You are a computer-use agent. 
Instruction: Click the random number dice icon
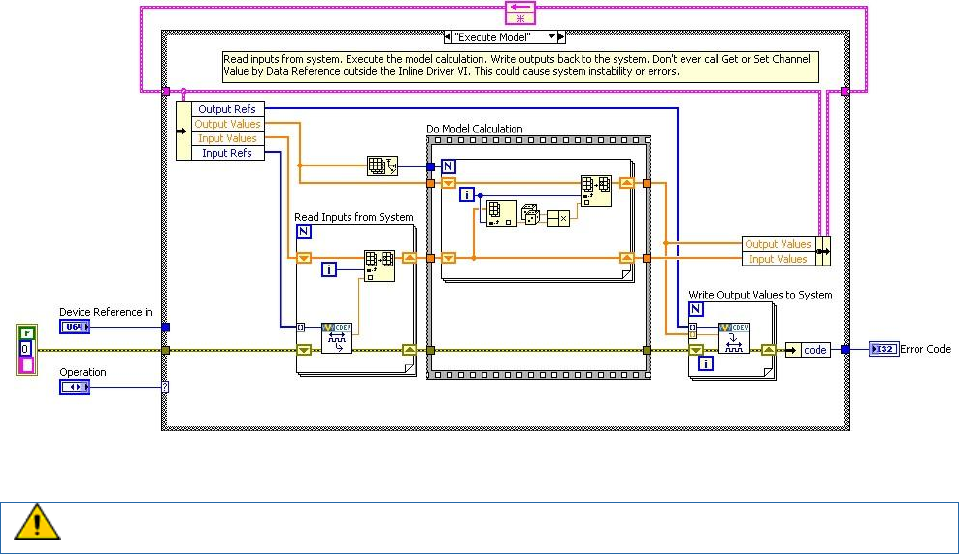[x=530, y=215]
